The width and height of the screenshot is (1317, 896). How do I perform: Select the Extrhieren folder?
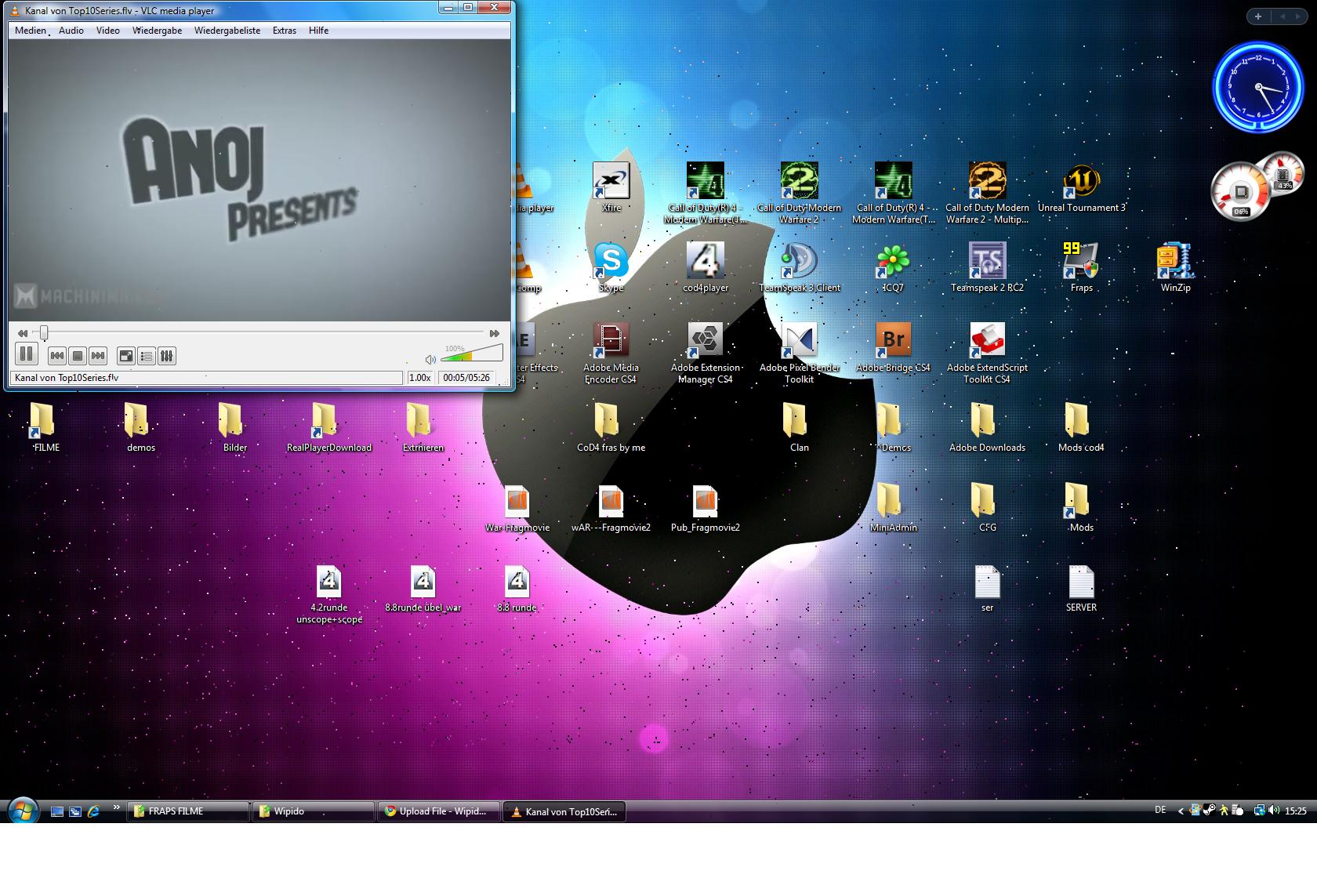click(423, 428)
